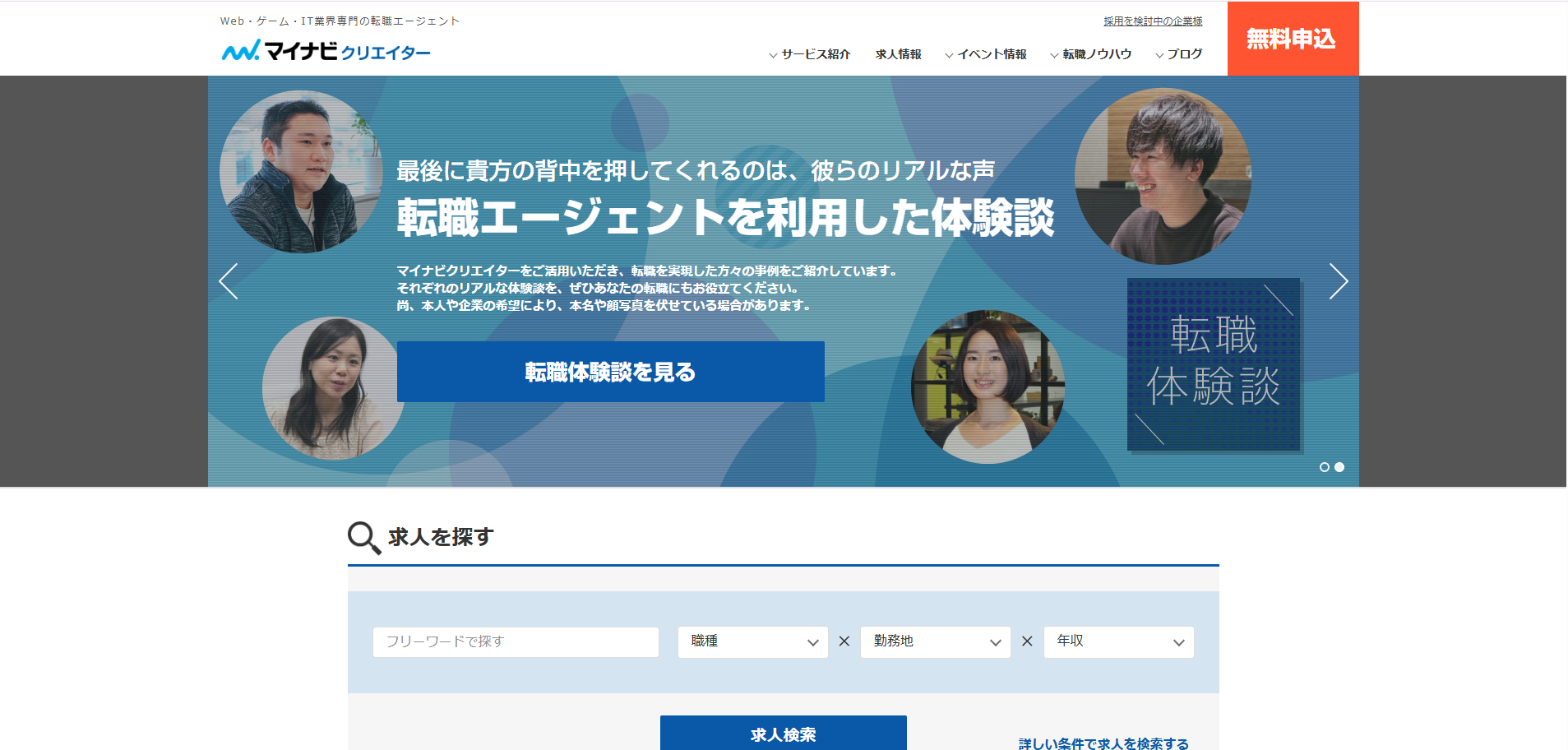Open the 求人情報 menu item
This screenshot has width=1568, height=750.
898,54
